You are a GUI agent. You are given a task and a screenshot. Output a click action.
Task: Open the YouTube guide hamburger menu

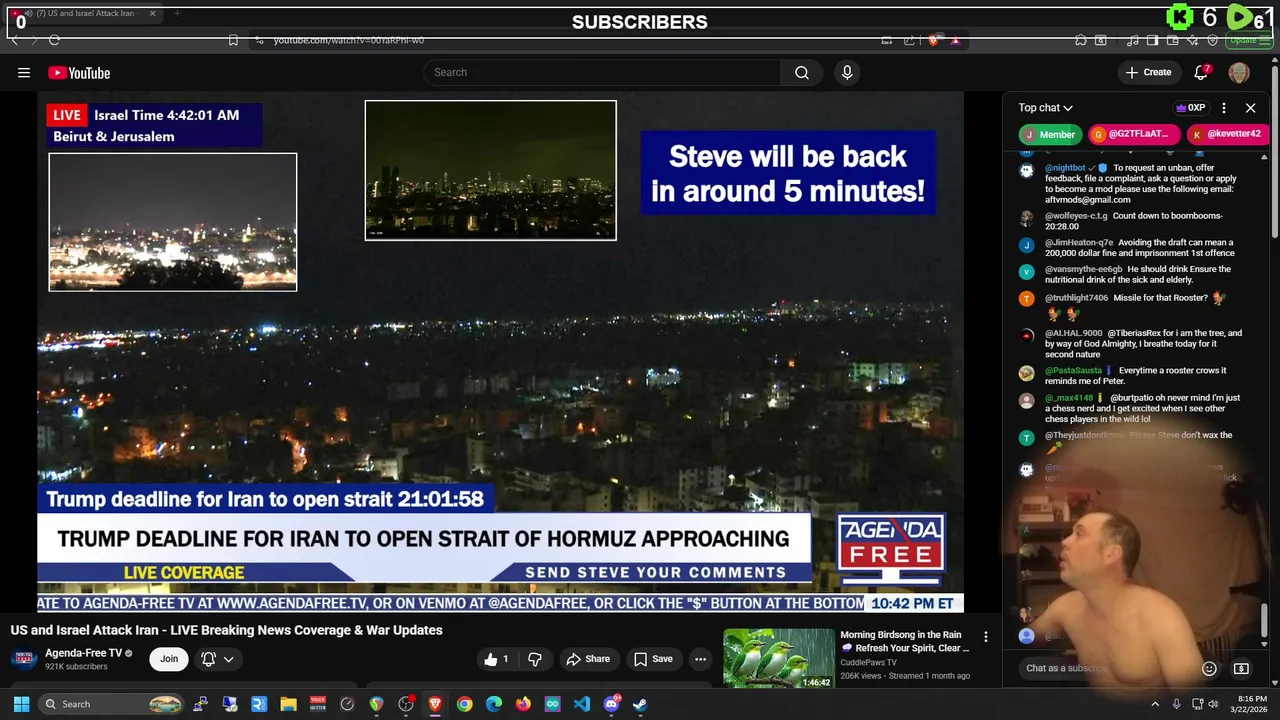pyautogui.click(x=24, y=72)
